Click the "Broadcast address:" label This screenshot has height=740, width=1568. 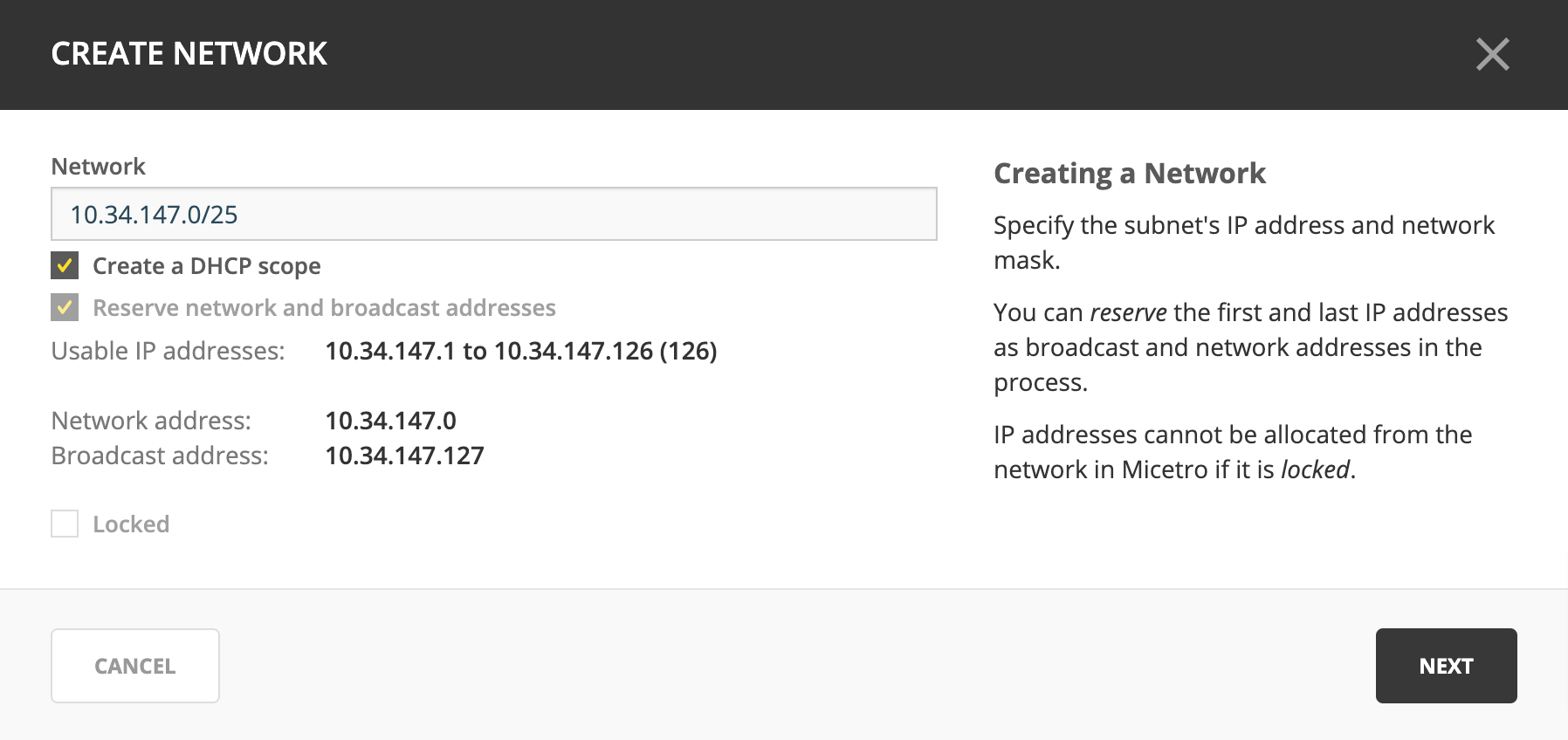(160, 456)
